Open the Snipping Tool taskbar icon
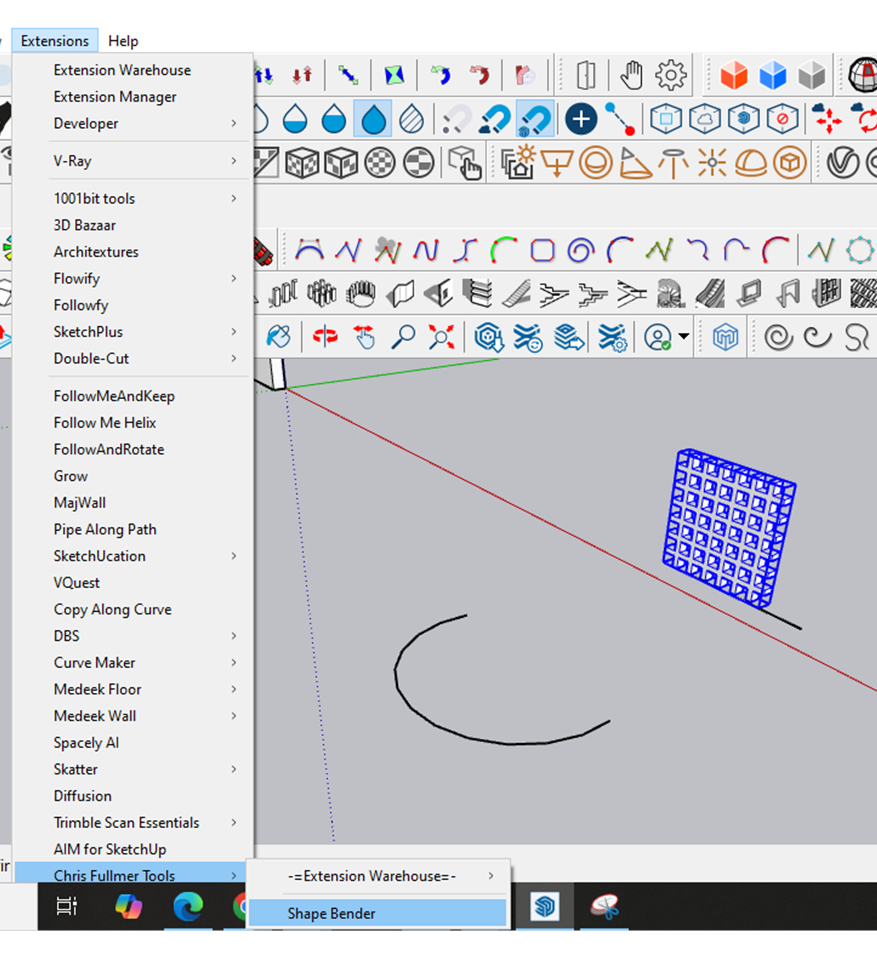Screen dimensions: 877x962 (605, 906)
